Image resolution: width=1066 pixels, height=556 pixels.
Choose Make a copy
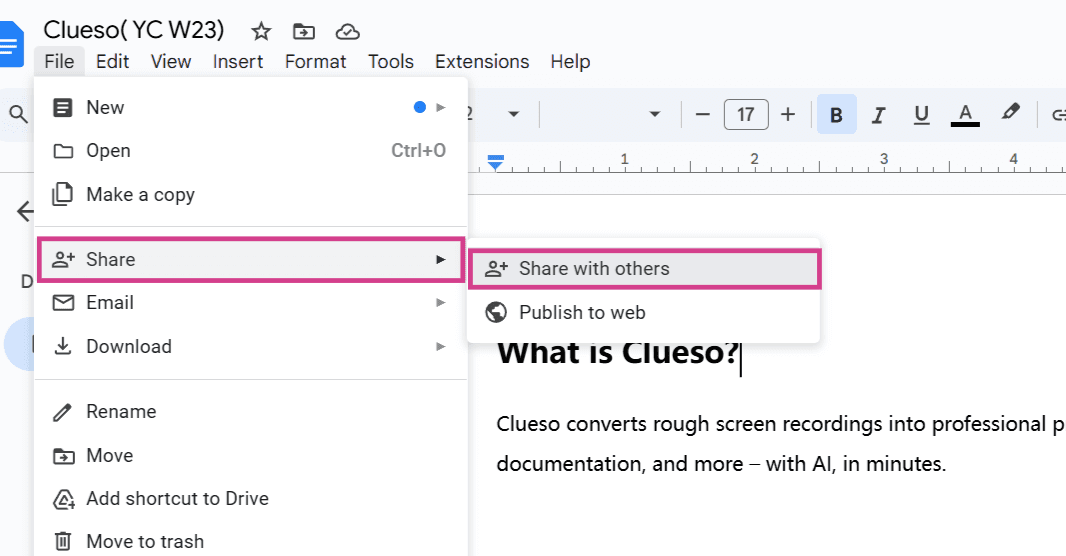tap(251, 194)
